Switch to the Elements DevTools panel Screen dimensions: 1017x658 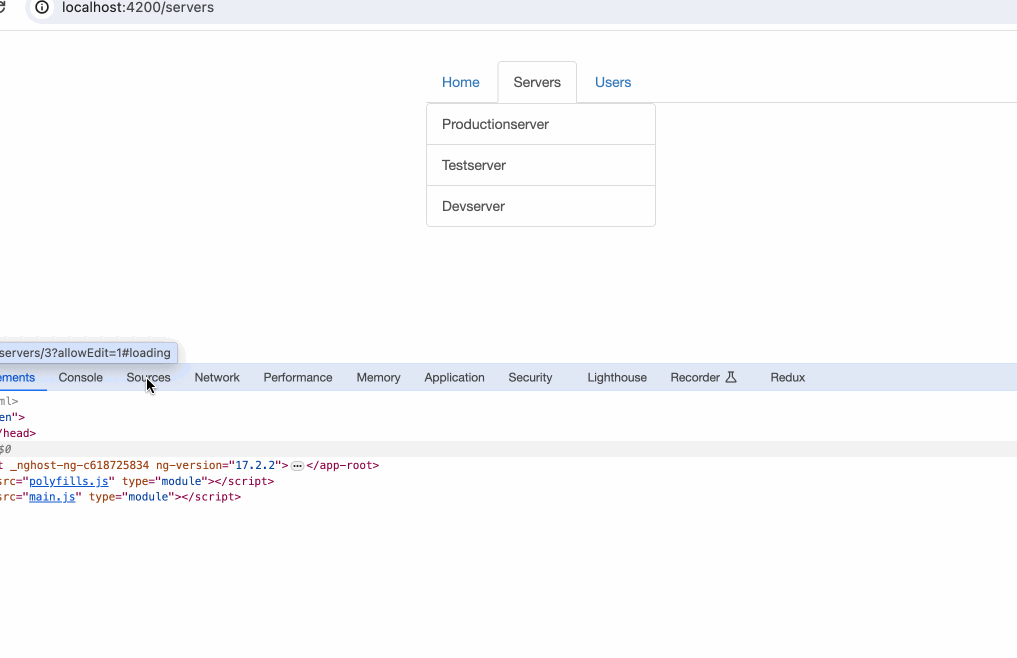(18, 378)
